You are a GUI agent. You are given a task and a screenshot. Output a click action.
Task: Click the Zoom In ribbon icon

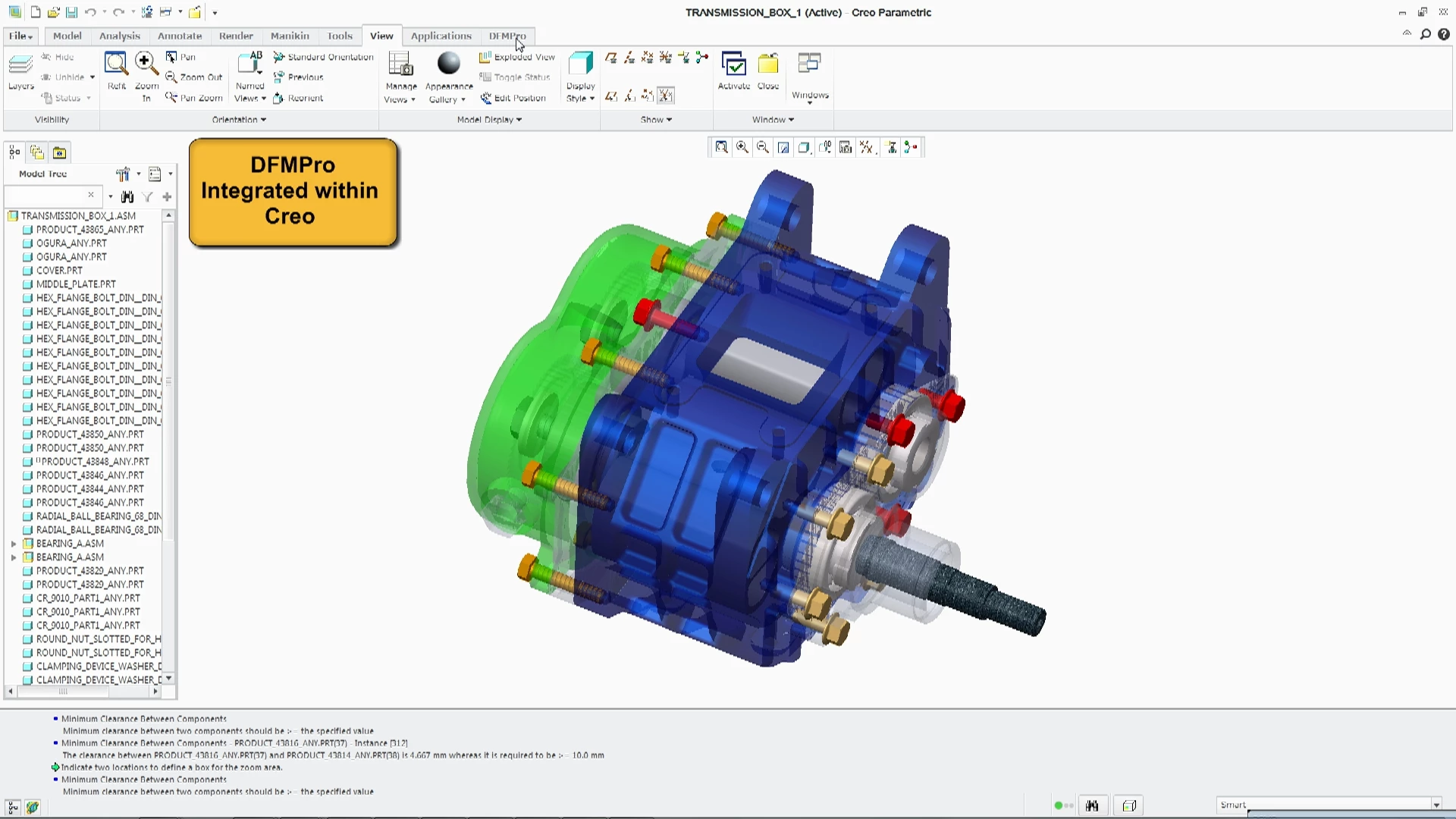146,64
